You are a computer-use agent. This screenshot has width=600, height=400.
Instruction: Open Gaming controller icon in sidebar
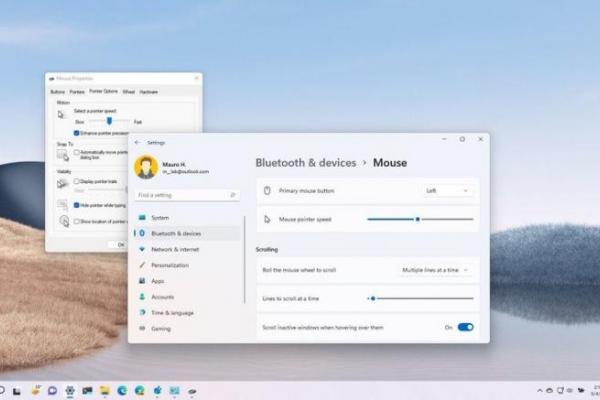point(142,328)
